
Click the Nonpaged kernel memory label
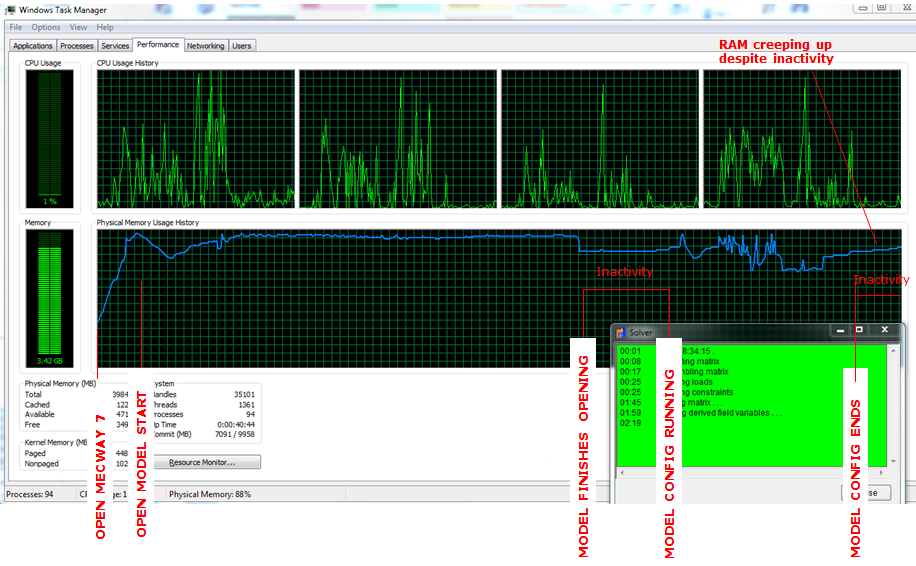click(41, 463)
